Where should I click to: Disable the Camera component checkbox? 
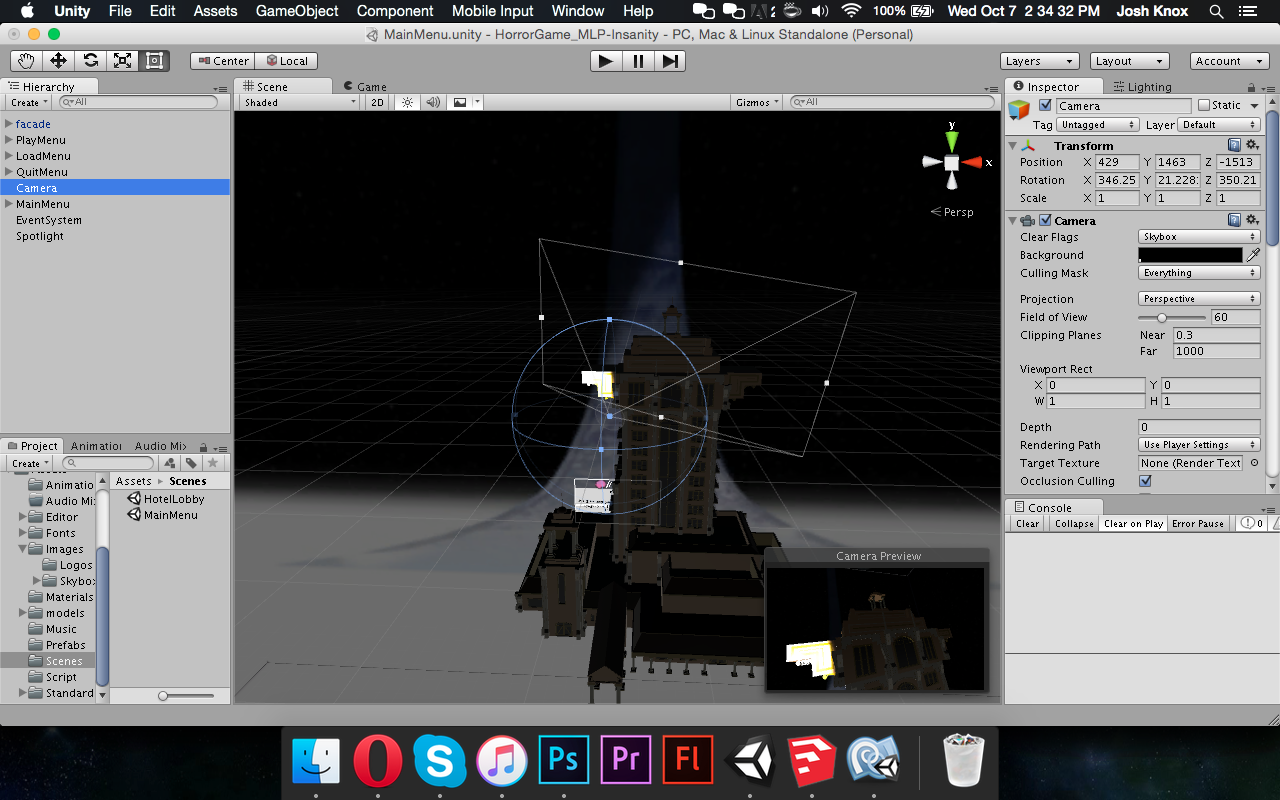click(x=1045, y=221)
